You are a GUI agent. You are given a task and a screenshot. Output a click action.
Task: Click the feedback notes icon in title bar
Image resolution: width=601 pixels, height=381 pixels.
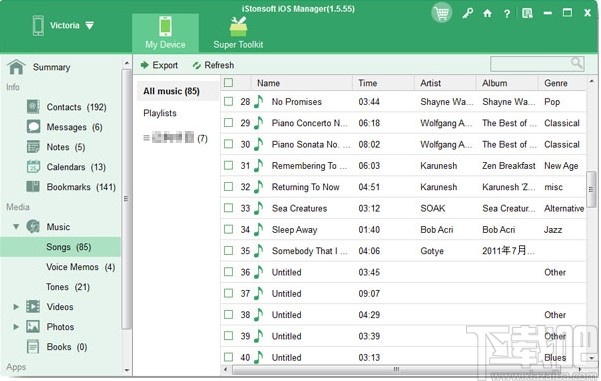(527, 13)
